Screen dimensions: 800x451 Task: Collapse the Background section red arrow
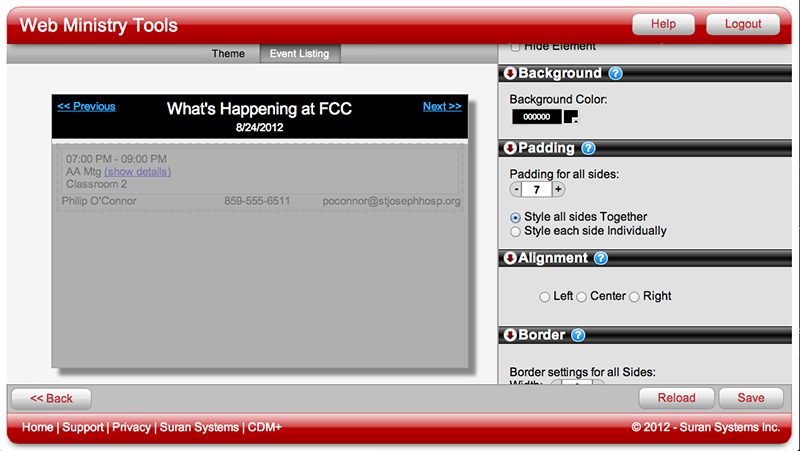pyautogui.click(x=510, y=73)
